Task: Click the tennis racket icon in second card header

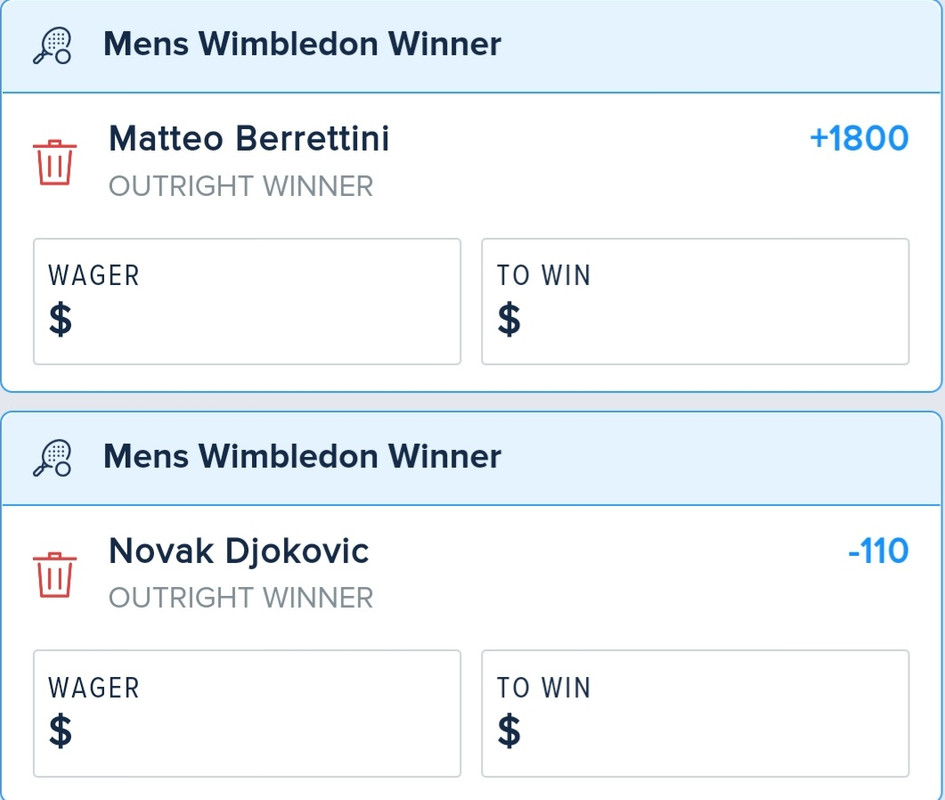Action: (x=52, y=458)
